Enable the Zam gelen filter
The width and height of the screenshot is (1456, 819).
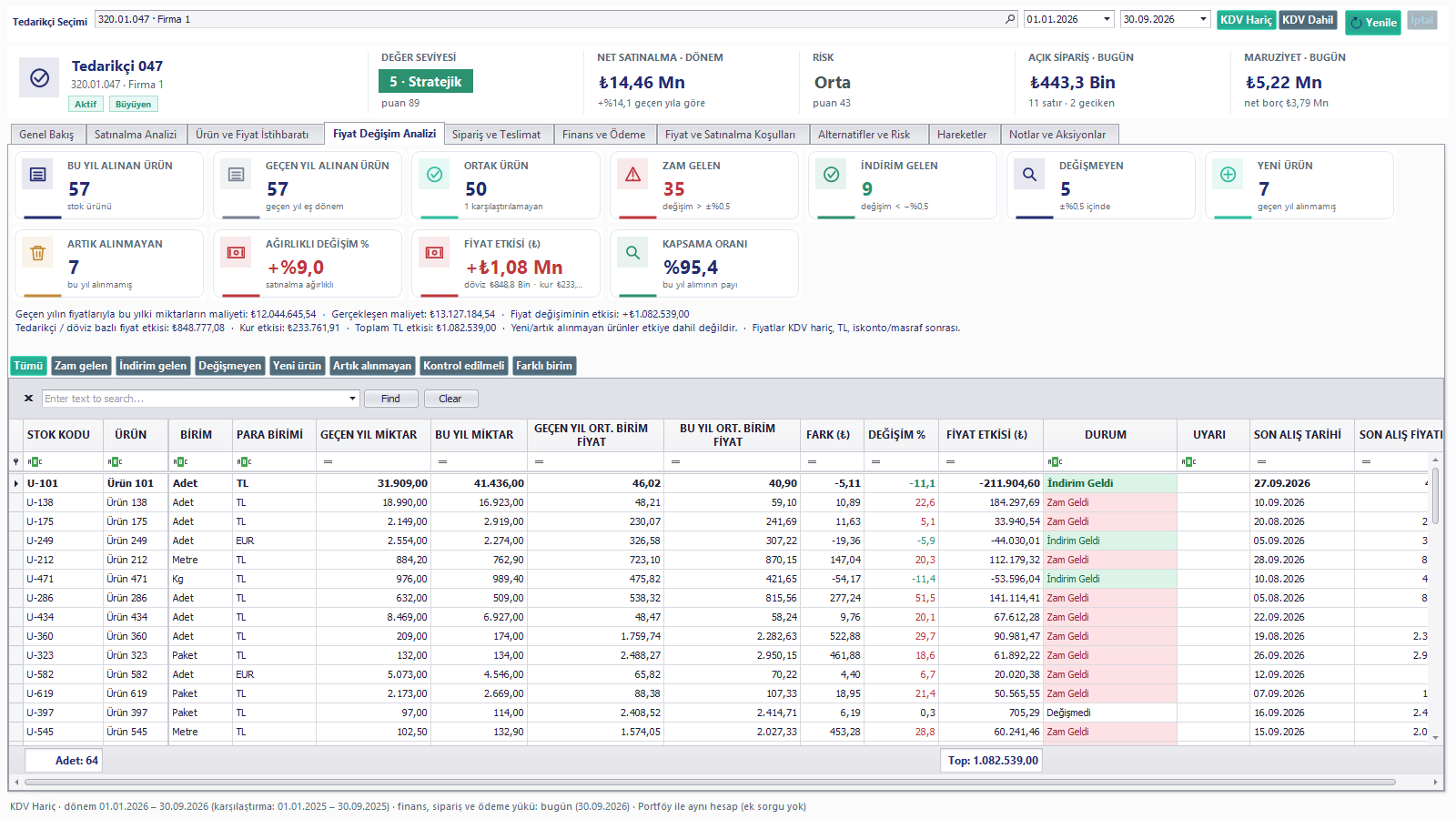(x=81, y=366)
